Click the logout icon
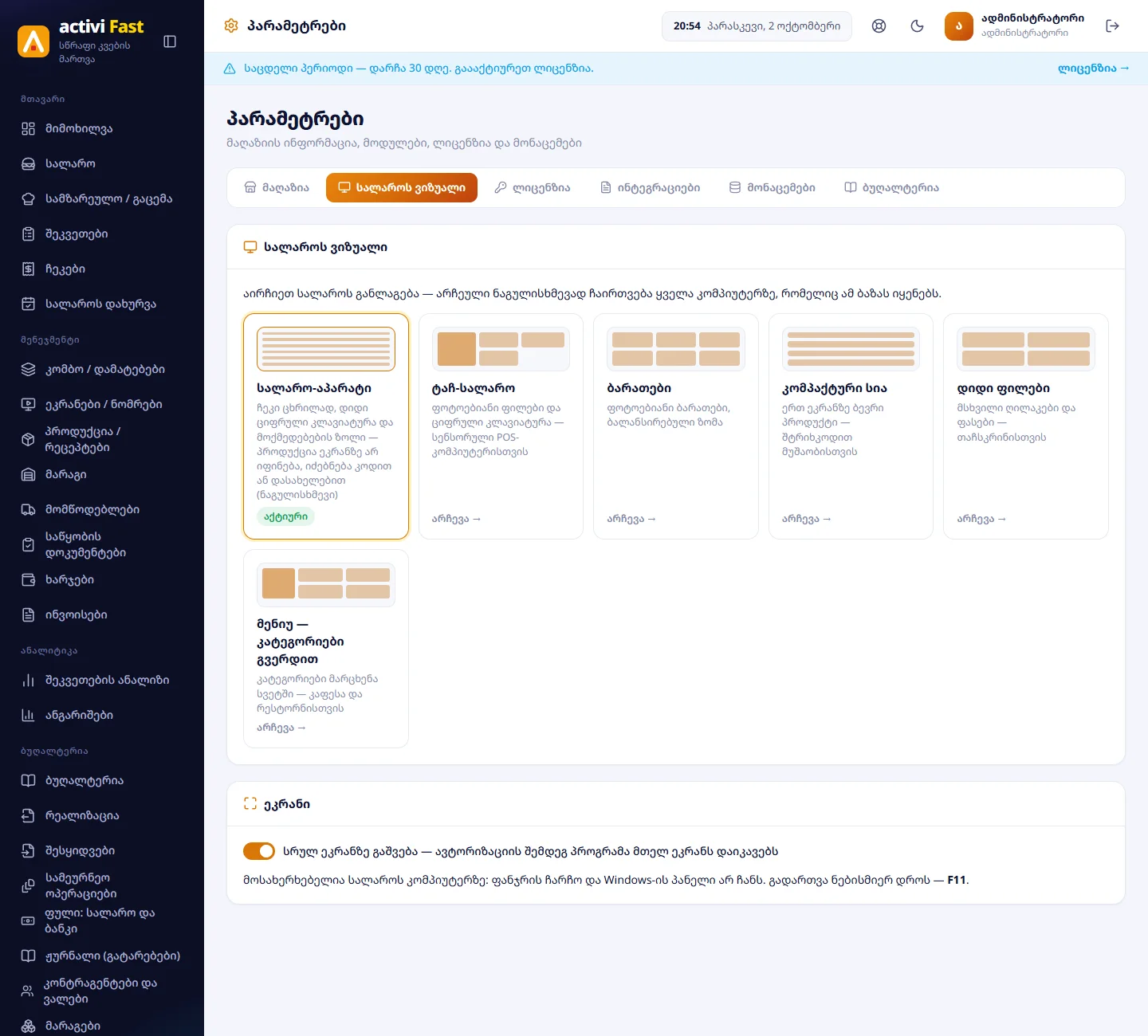 (x=1113, y=26)
